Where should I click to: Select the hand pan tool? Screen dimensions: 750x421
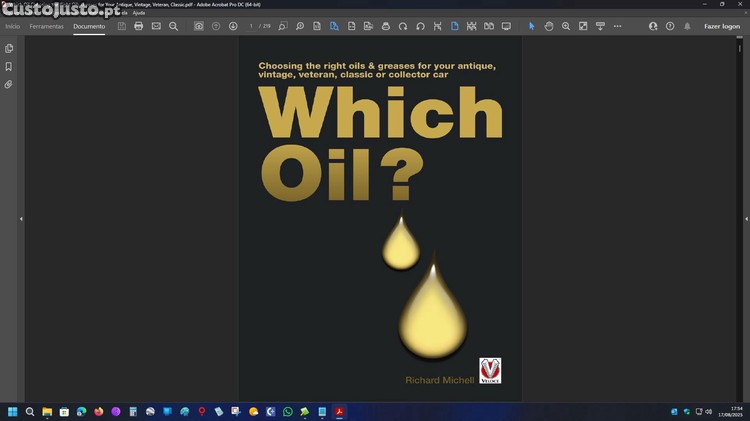click(549, 26)
